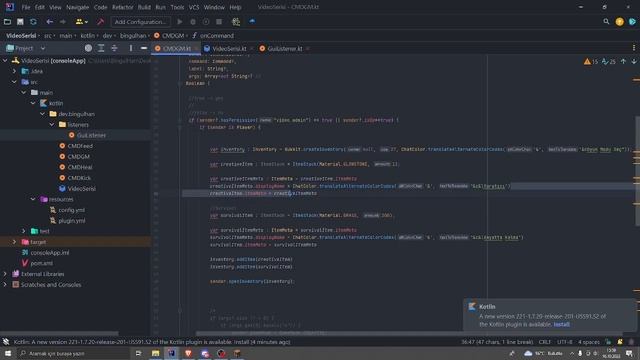Open the Refactor menu
The width and height of the screenshot is (640, 360).
tap(122, 7)
